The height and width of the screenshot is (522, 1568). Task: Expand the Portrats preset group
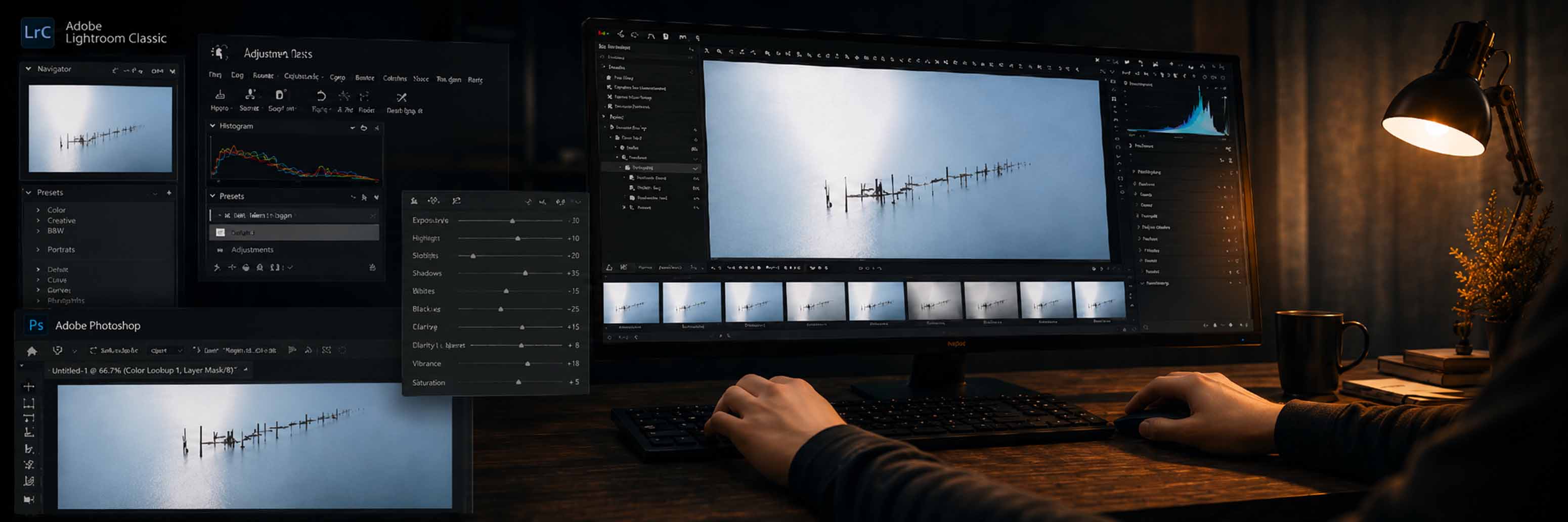tap(38, 250)
